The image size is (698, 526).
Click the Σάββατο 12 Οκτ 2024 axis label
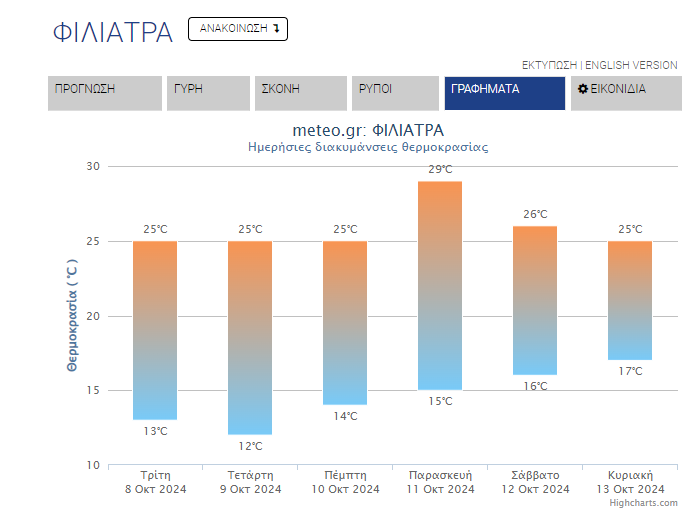pyautogui.click(x=535, y=482)
